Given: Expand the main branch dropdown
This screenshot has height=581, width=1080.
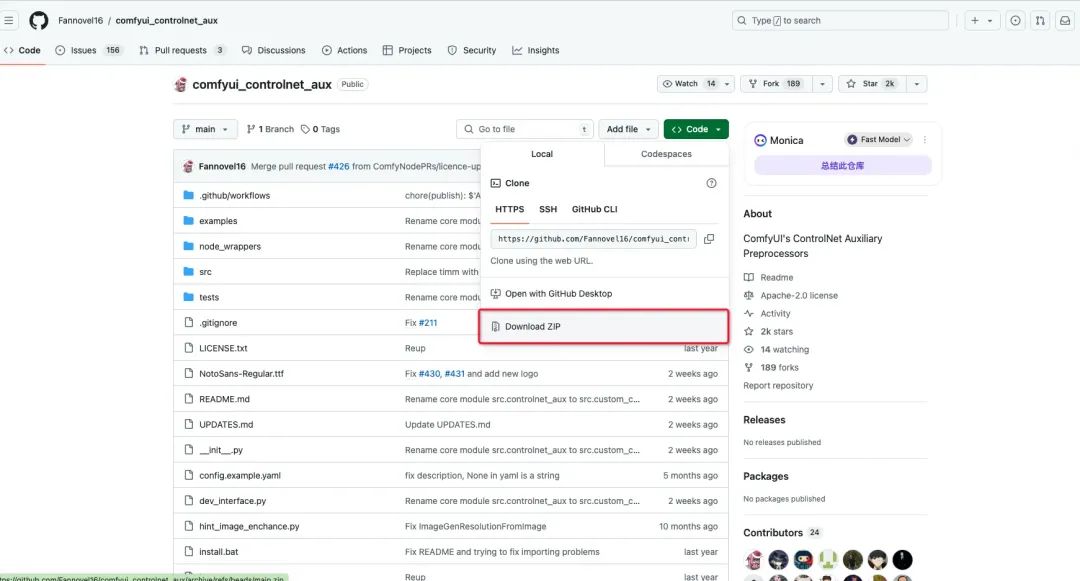Looking at the screenshot, I should pos(205,129).
